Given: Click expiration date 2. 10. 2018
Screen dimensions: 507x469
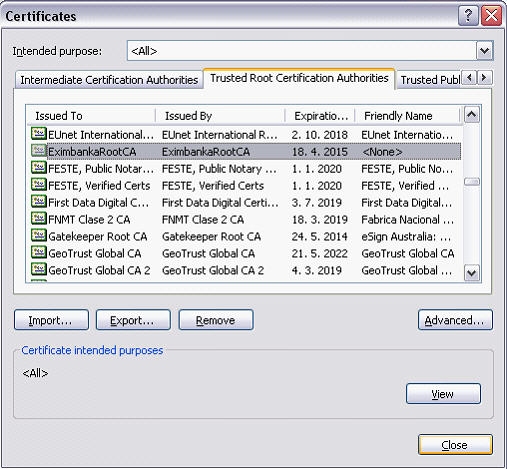Looking at the screenshot, I should click(320, 135).
